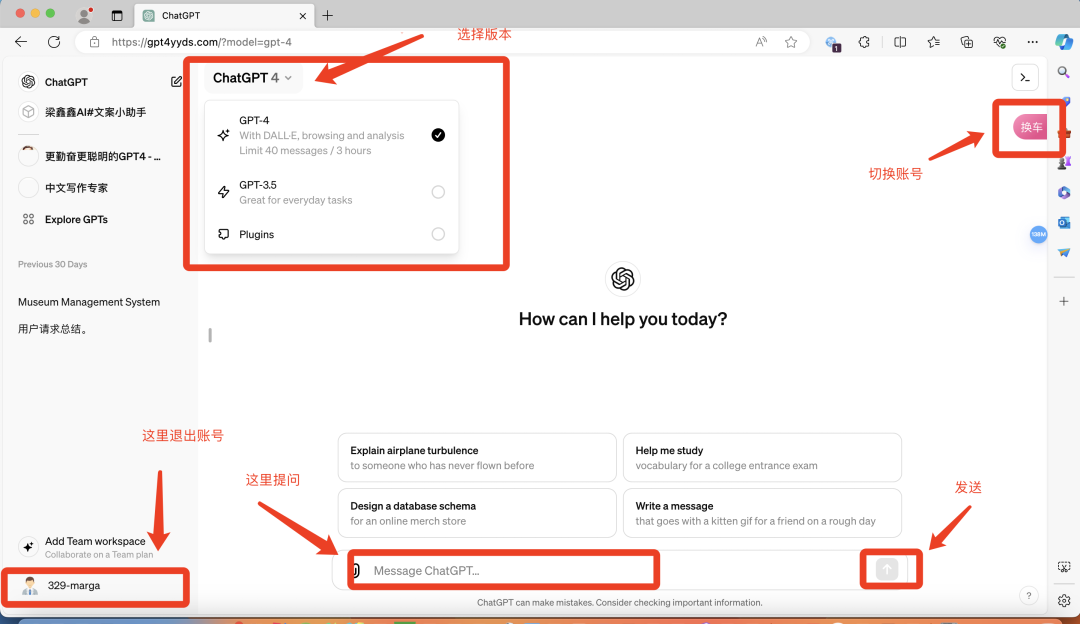Image resolution: width=1080 pixels, height=624 pixels.
Task: Open the tab actions menu icon
Action: click(x=117, y=15)
